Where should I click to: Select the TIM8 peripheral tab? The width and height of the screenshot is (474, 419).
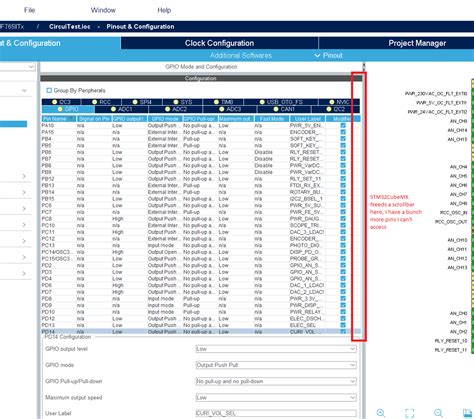click(x=223, y=102)
